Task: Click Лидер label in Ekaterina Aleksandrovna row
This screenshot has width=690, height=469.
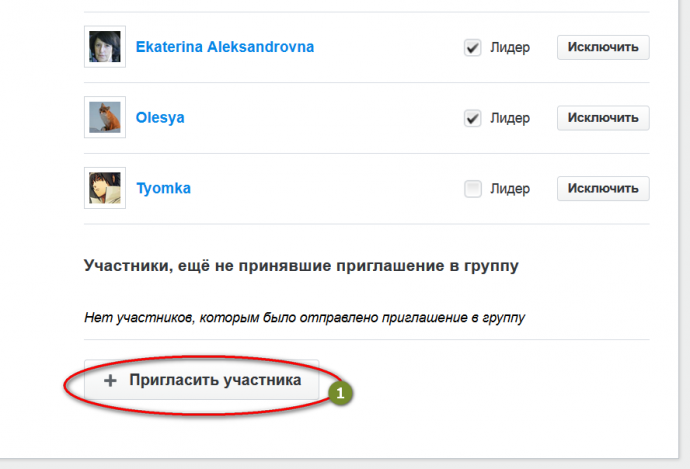Action: point(510,48)
